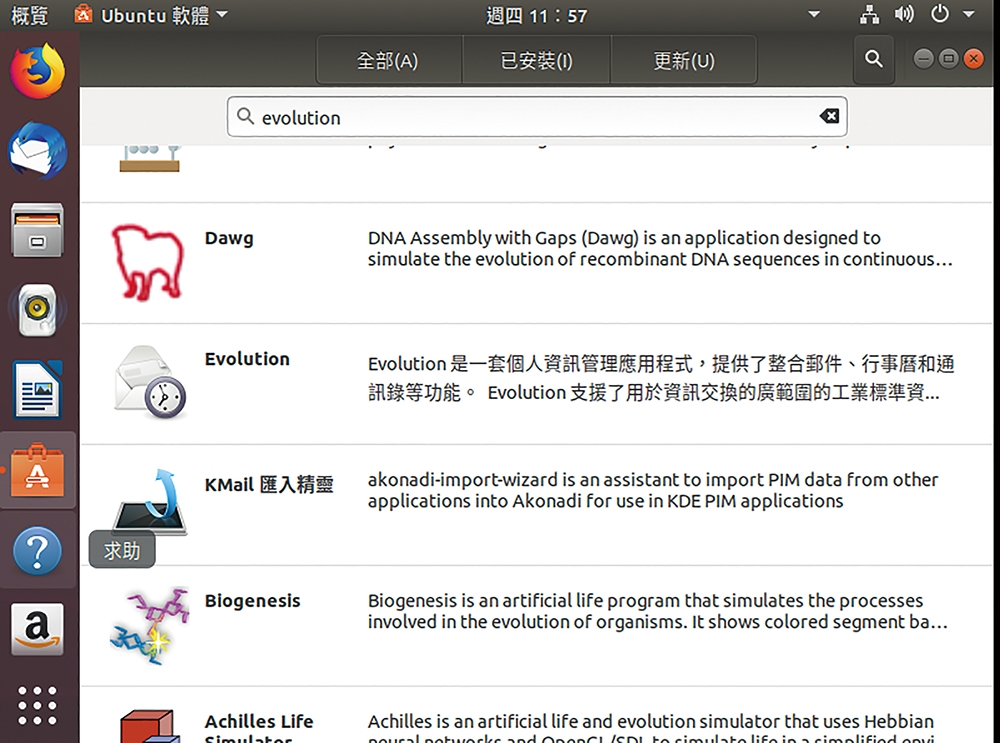Click the Dawg DNA Assembly description
This screenshot has height=743, width=1000.
tap(660, 249)
